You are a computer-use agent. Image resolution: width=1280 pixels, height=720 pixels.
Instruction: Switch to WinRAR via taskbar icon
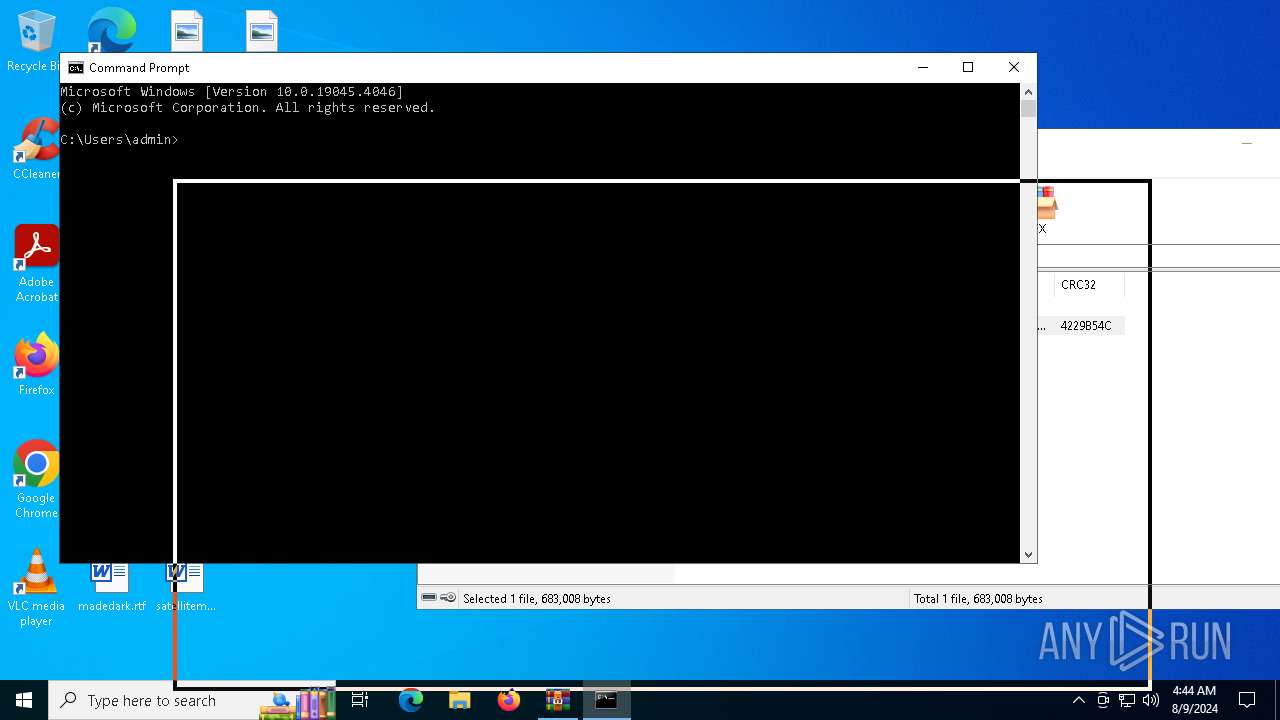(x=557, y=701)
